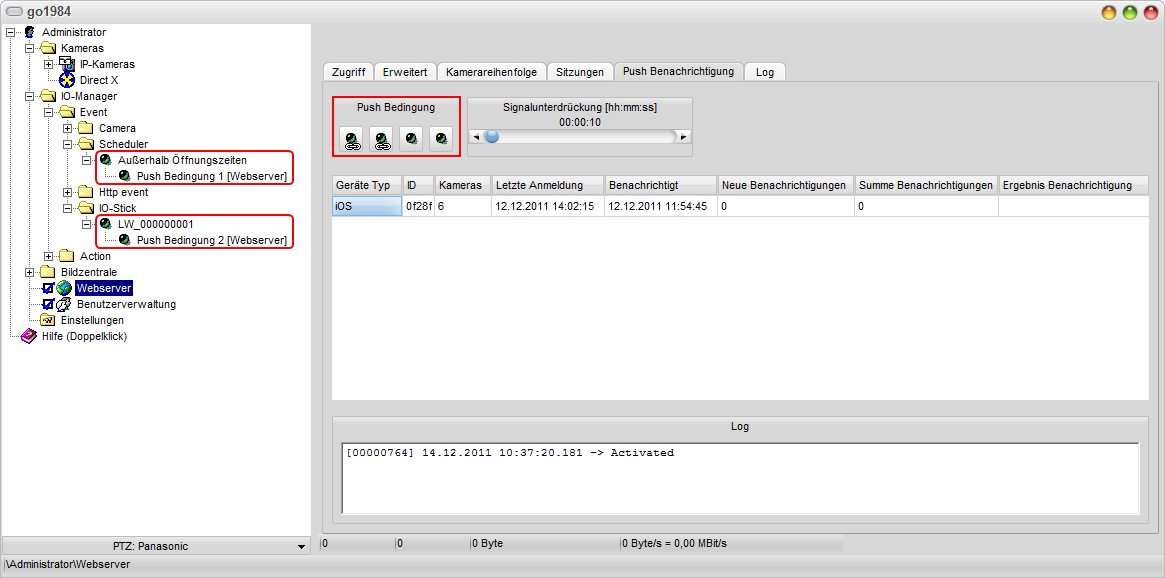
Task: Select the IP-Kameras camera icon
Action: pyautogui.click(x=67, y=64)
